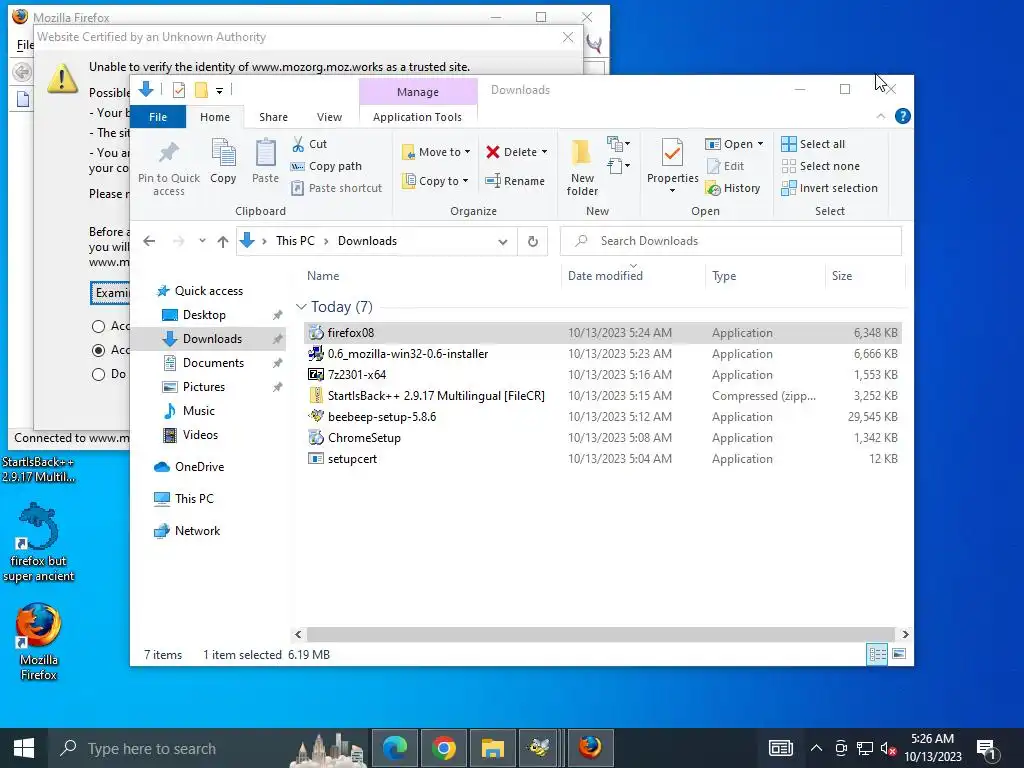
Task: Click Paste shortcut in ribbon
Action: 336,188
